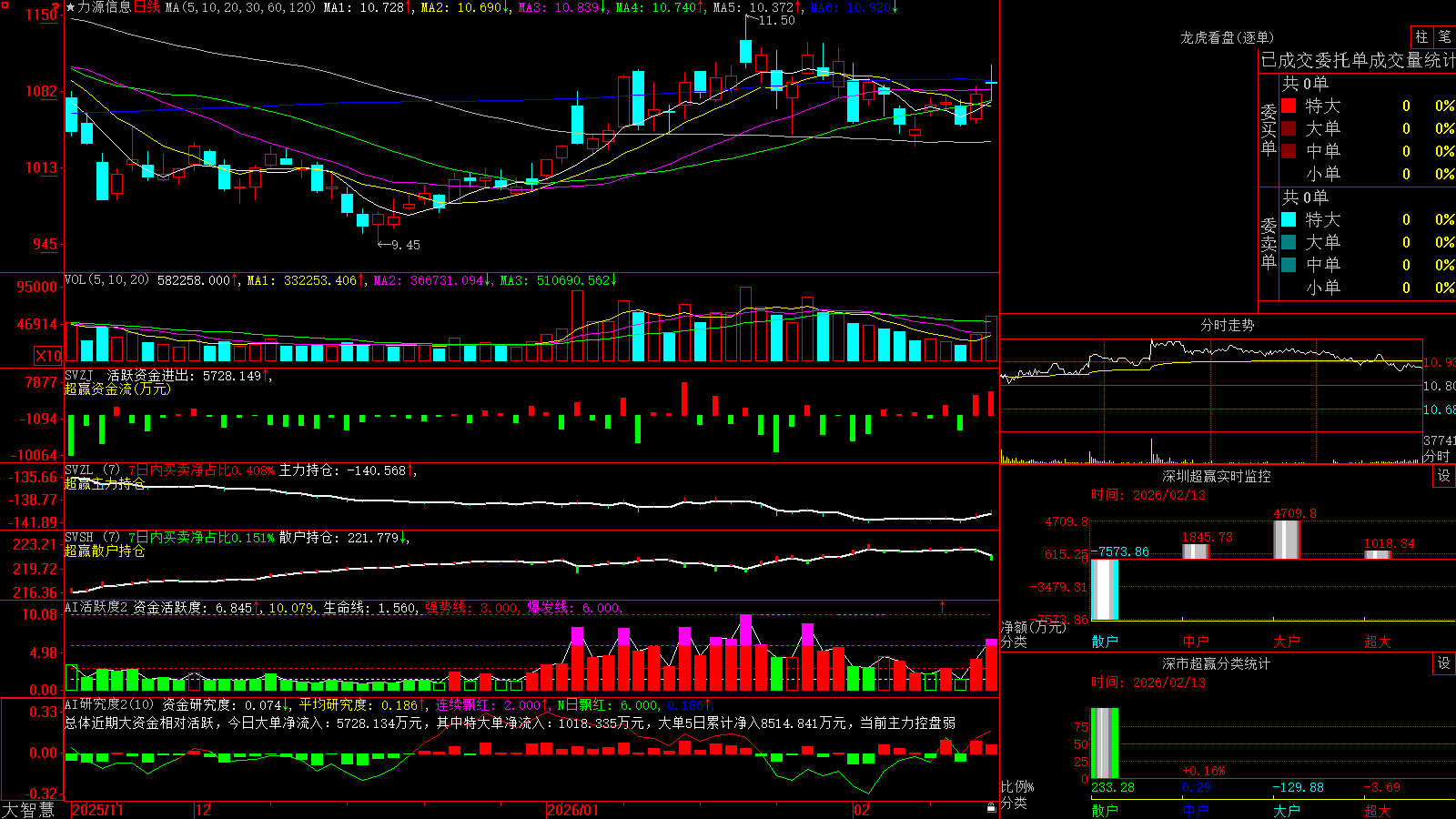Select the 日线 period label
The image size is (1456, 819).
pos(147,7)
